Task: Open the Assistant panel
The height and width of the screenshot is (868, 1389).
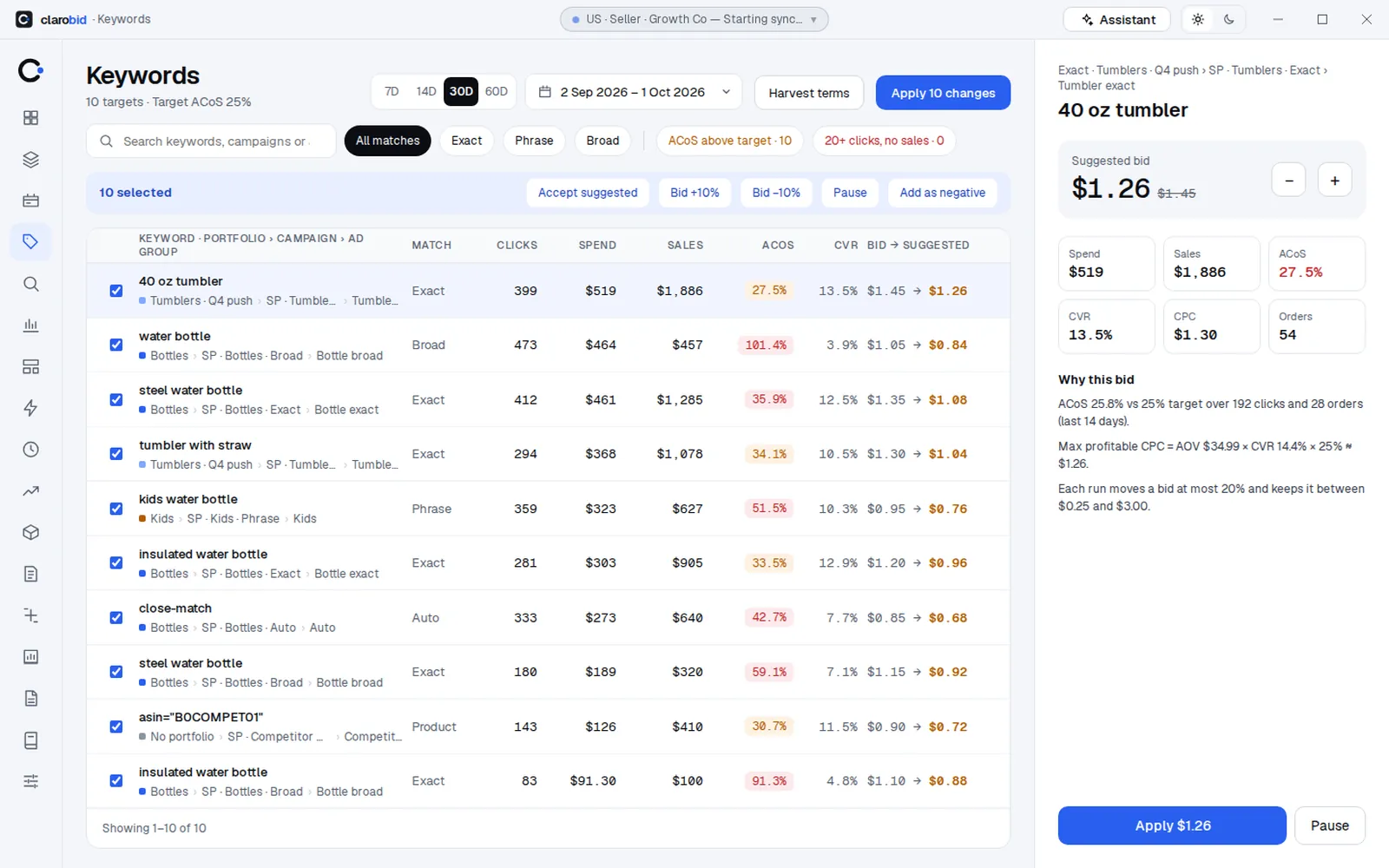Action: (1117, 19)
